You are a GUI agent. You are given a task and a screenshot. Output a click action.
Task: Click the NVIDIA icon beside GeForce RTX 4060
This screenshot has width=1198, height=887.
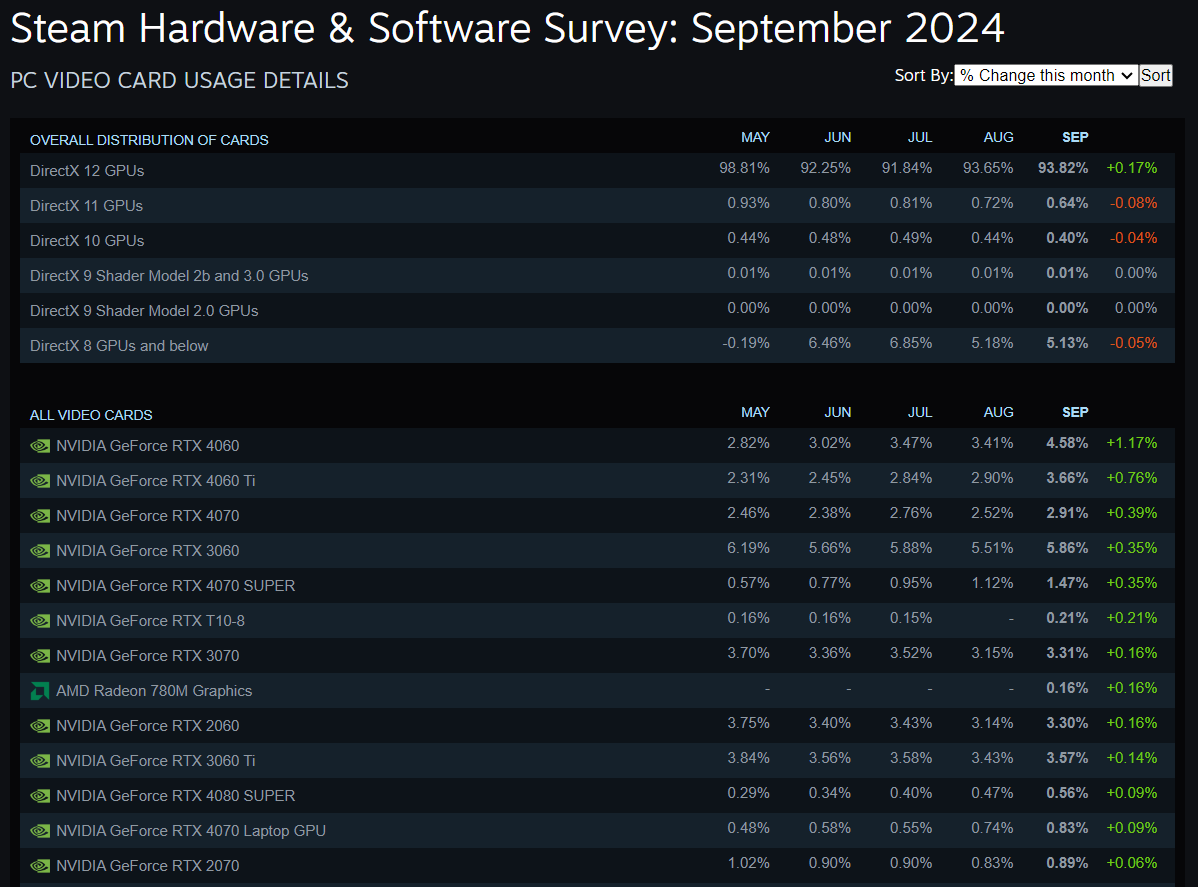40,445
